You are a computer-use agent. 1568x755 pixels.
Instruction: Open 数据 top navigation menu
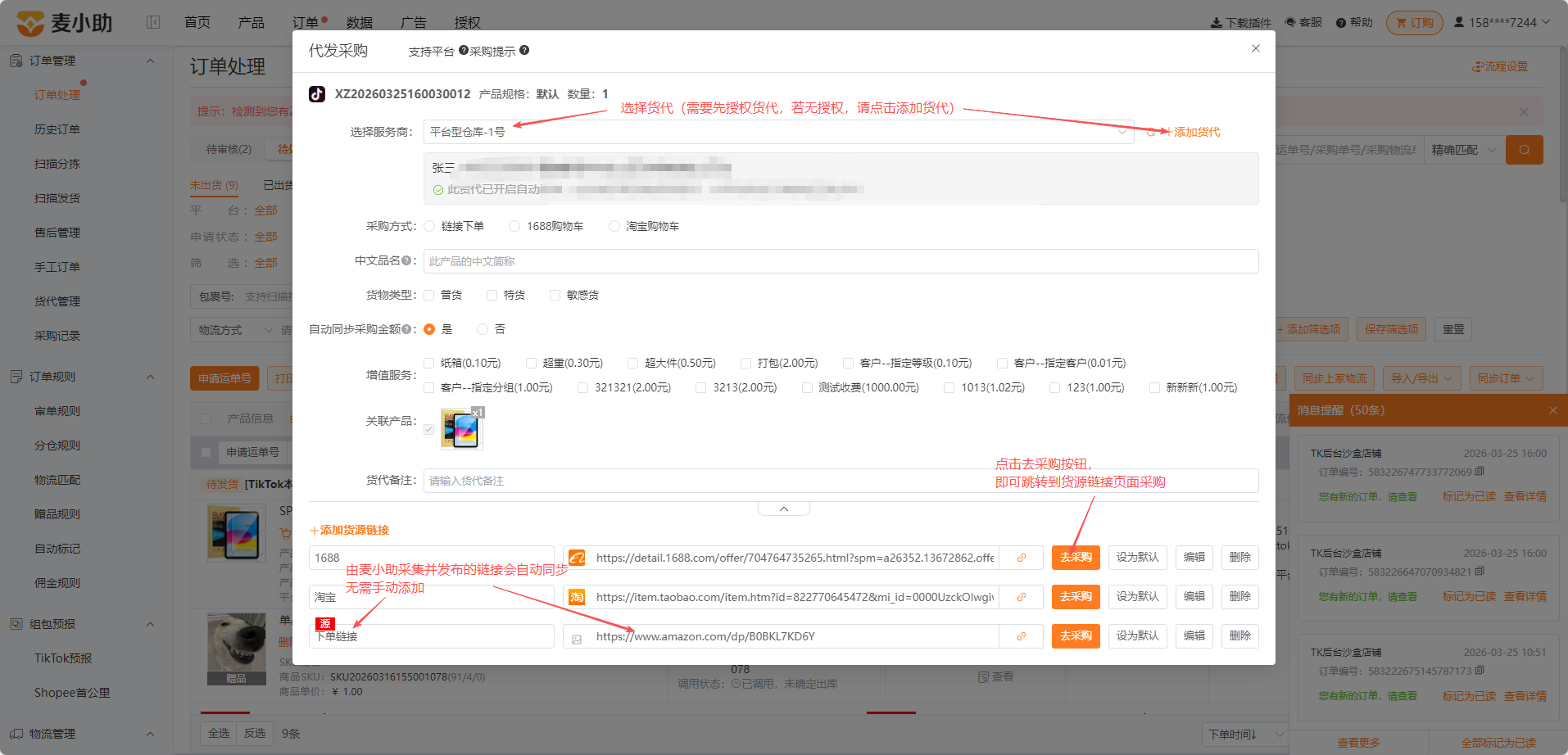pyautogui.click(x=360, y=22)
